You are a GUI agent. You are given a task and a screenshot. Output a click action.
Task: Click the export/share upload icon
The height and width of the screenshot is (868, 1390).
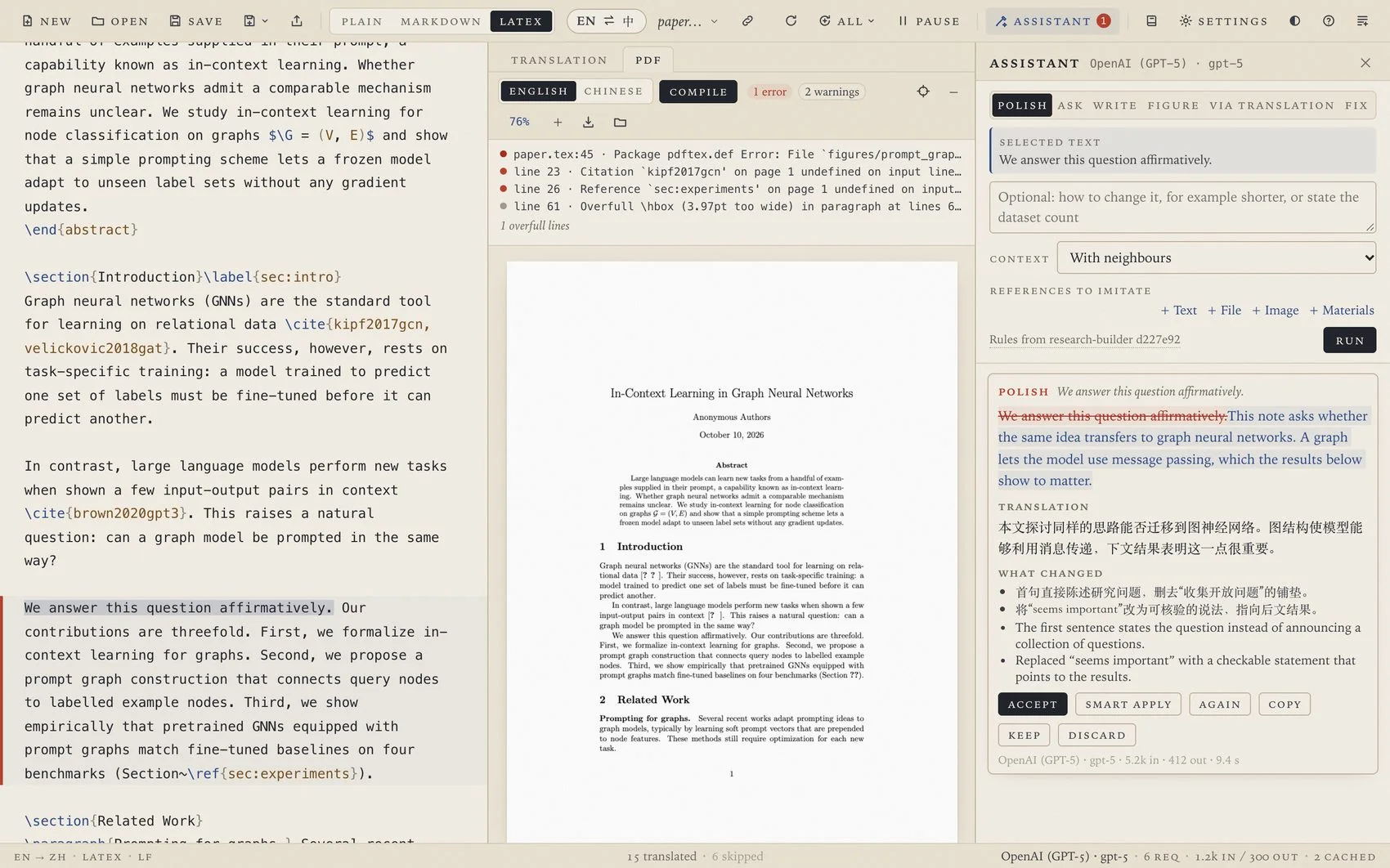pos(297,21)
